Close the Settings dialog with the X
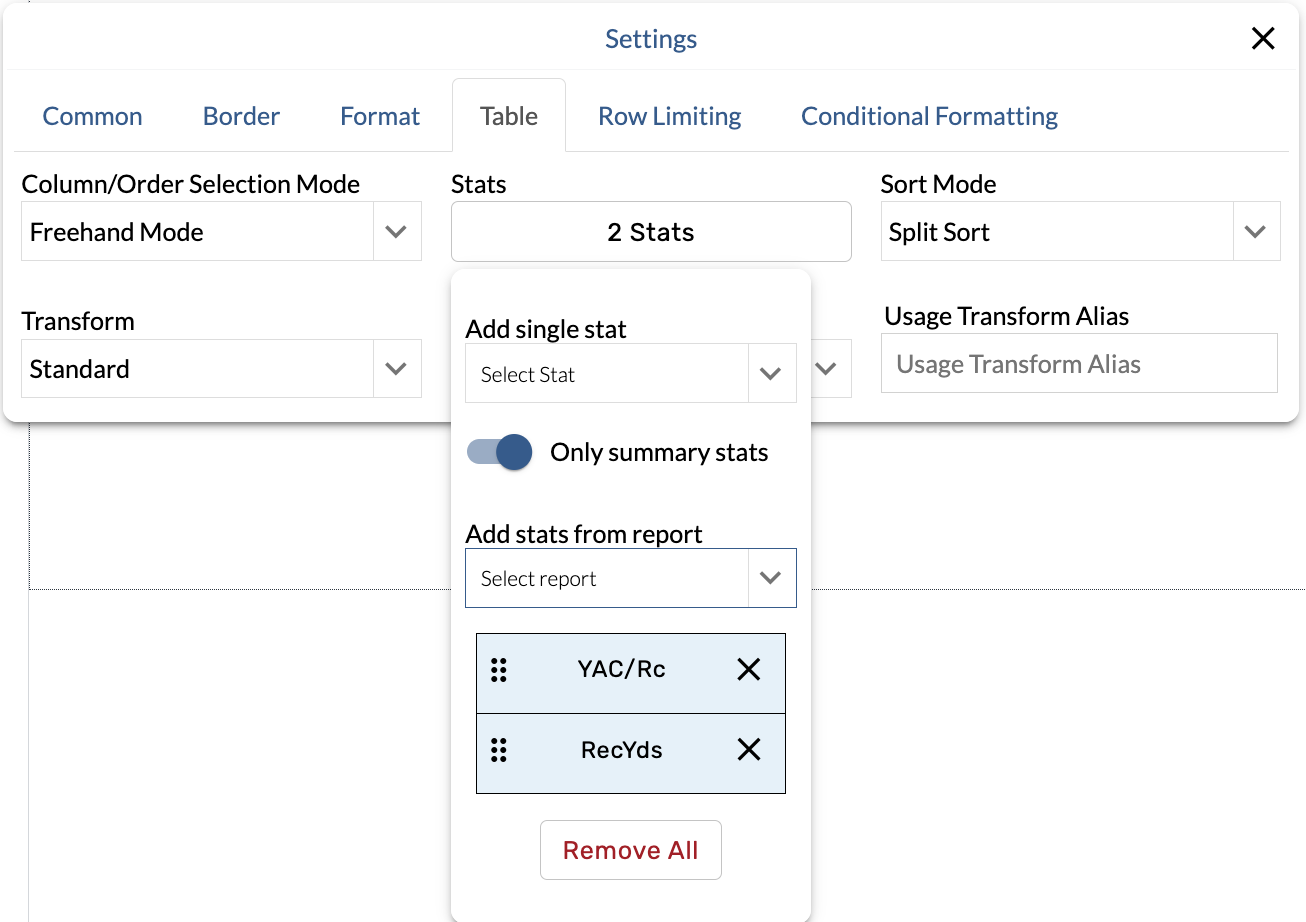Screen dimensions: 1306x922 coord(1263,39)
